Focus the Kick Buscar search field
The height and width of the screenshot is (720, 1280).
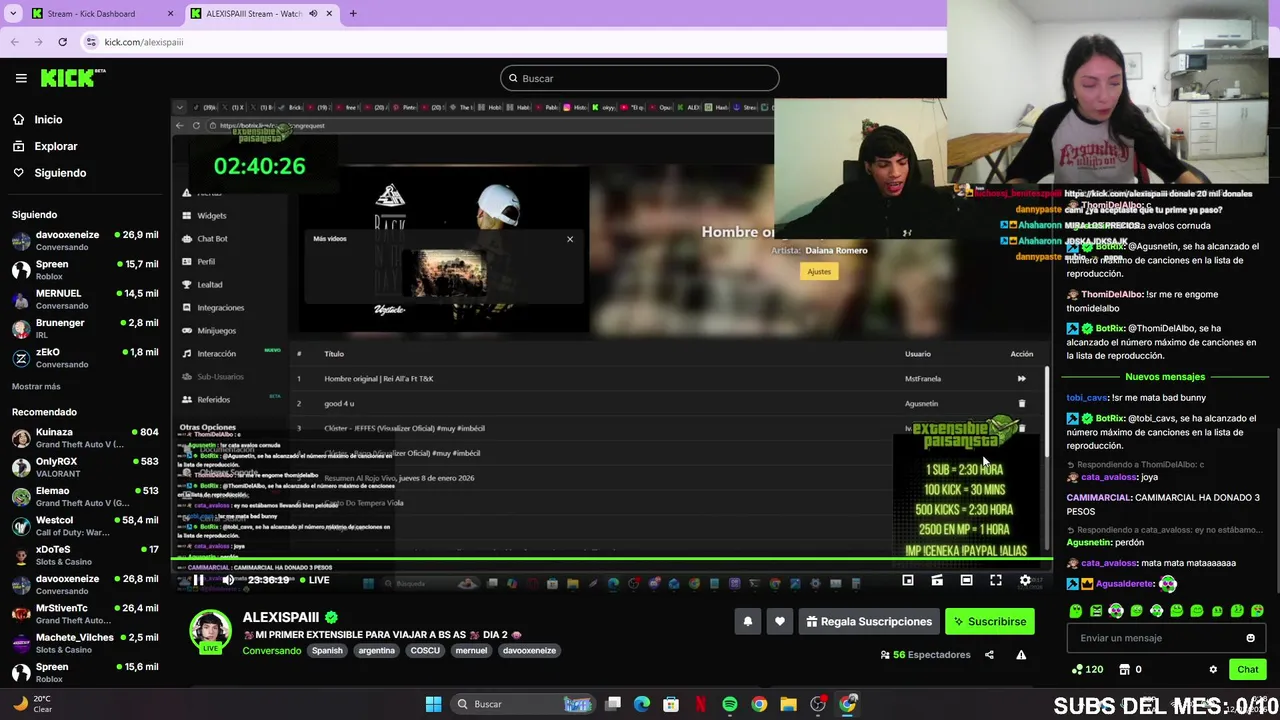[x=640, y=78]
